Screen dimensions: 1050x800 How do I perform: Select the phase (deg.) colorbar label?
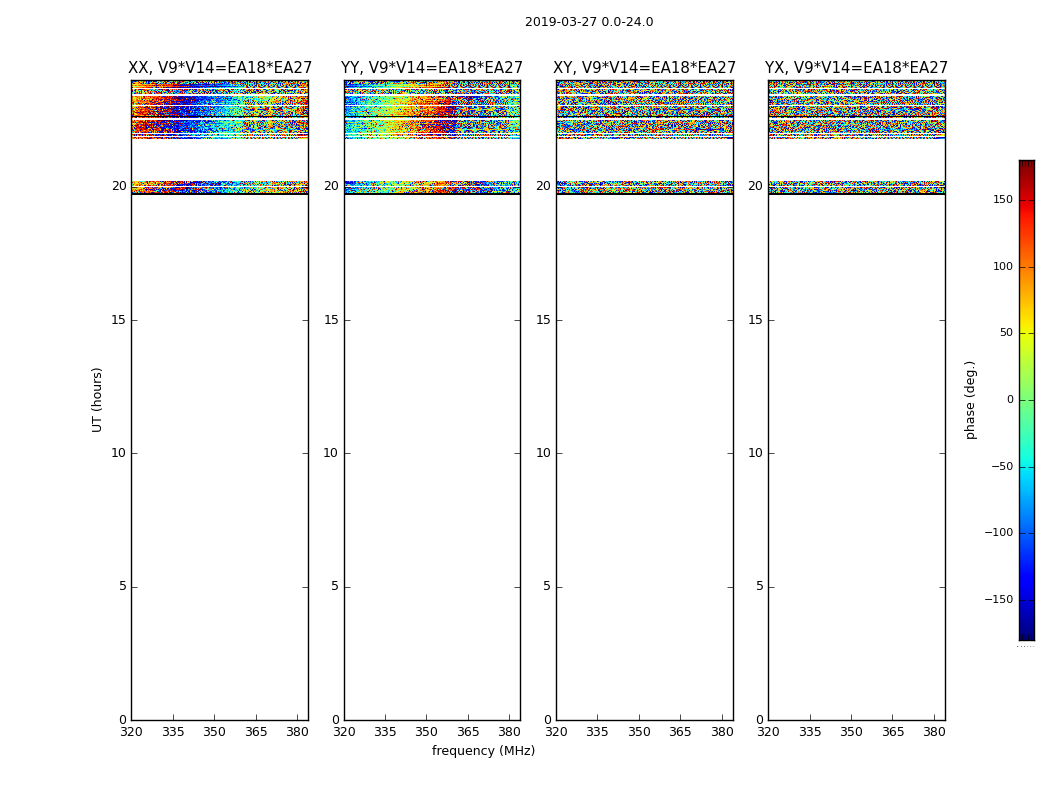(970, 400)
